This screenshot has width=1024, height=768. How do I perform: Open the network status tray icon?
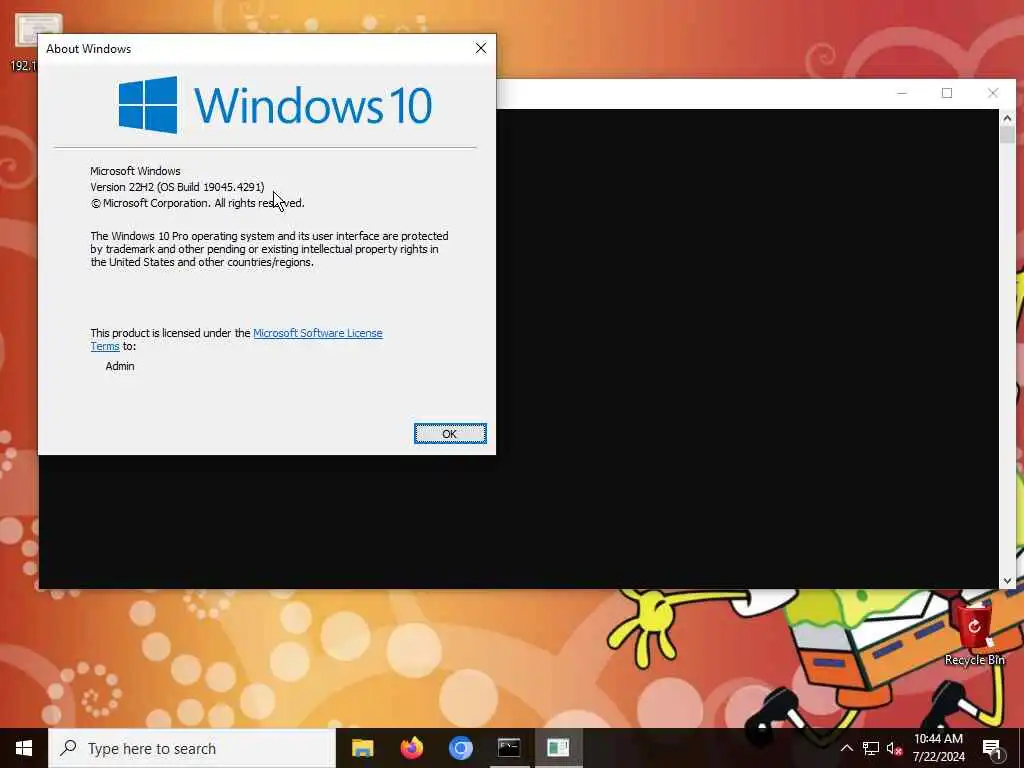(871, 748)
